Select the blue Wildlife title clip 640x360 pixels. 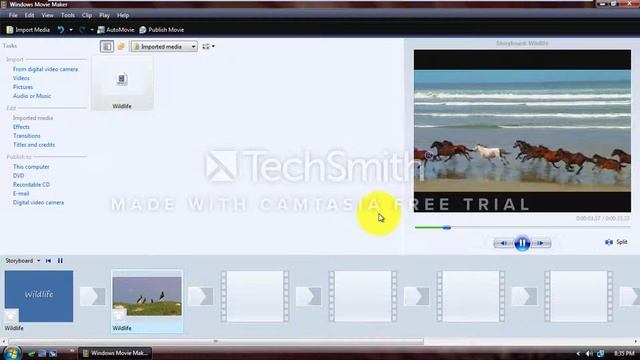point(39,296)
